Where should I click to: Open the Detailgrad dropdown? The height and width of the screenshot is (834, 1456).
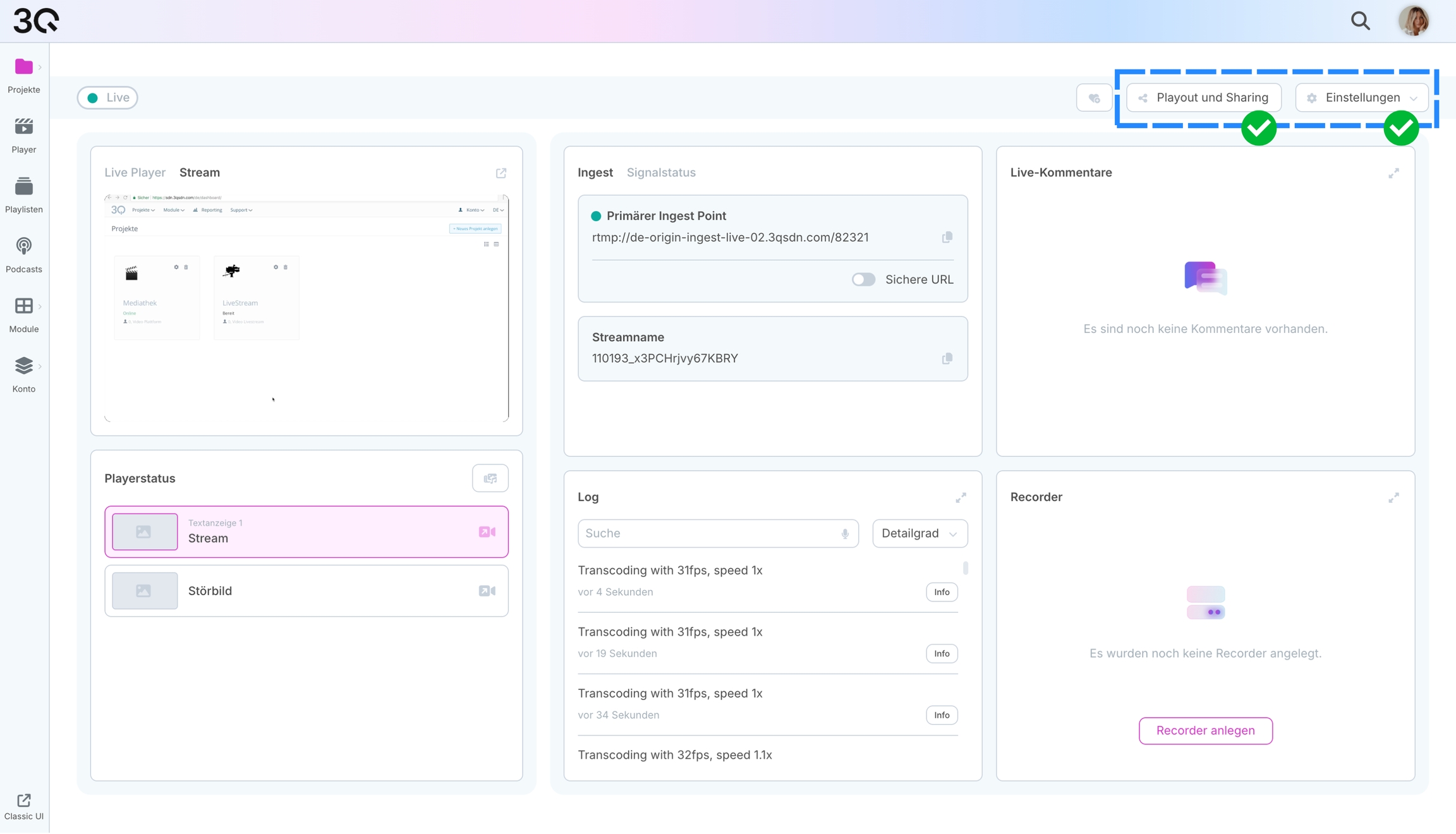pos(919,533)
